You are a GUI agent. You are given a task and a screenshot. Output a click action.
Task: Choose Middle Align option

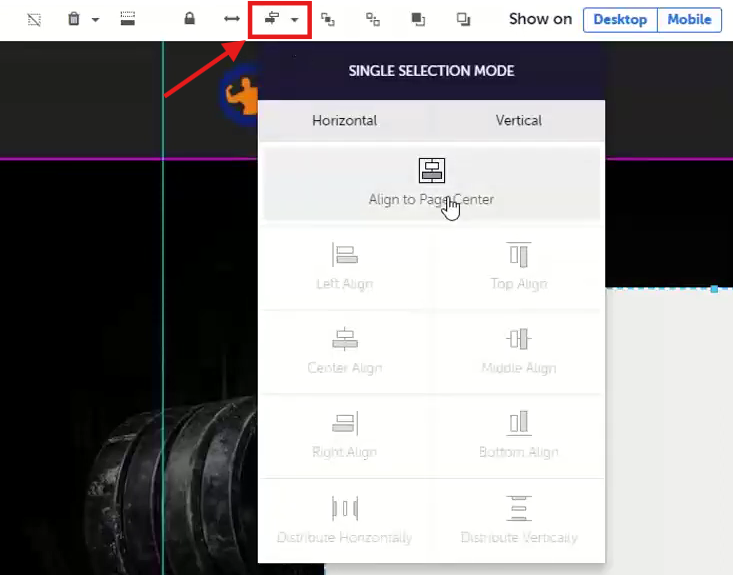pos(519,351)
